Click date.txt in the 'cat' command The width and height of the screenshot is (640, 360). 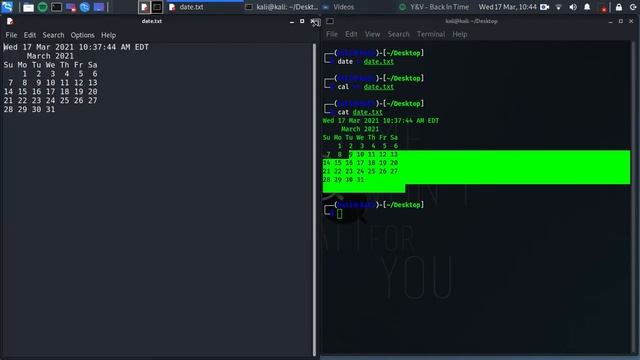368,112
